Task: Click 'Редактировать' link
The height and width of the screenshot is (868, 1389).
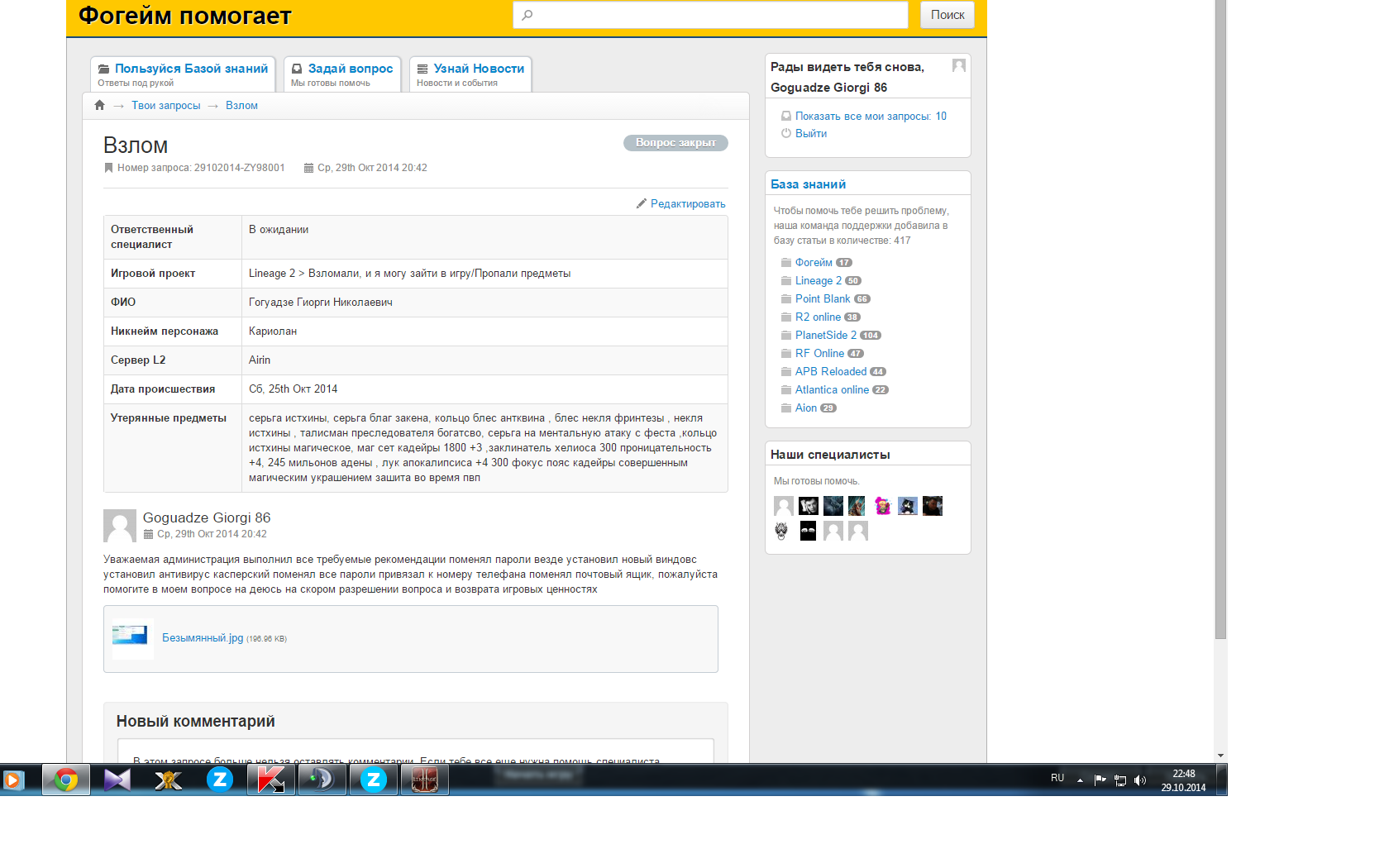Action: point(688,204)
